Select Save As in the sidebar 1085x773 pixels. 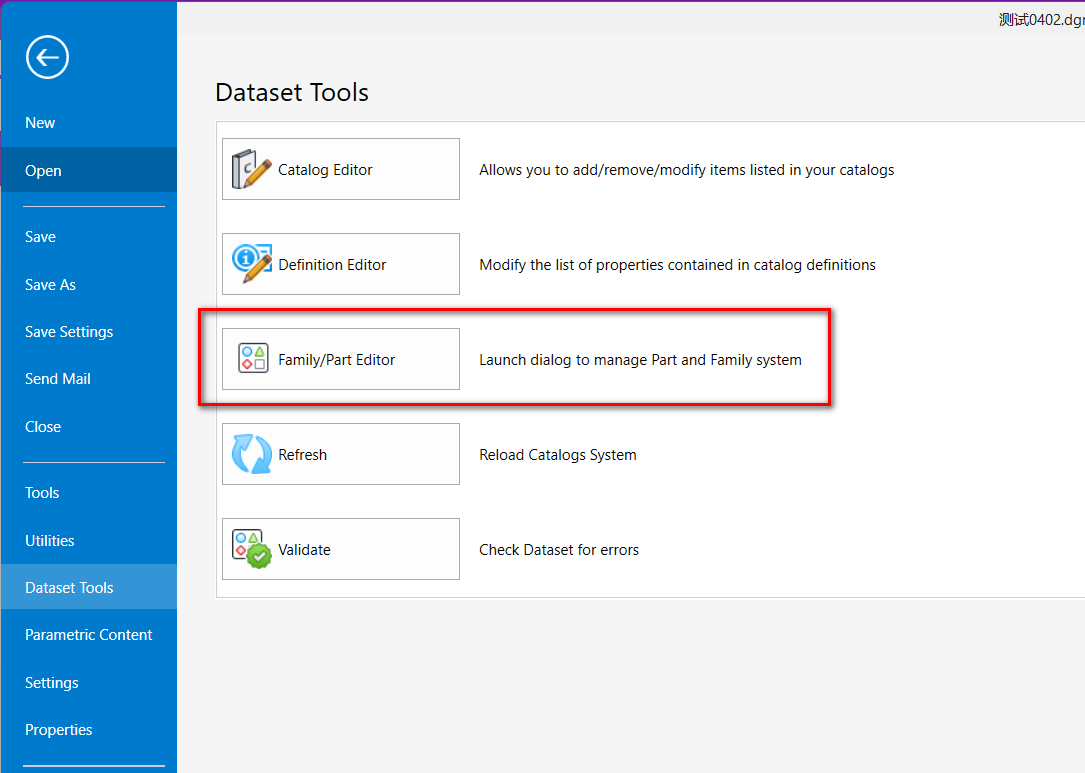(x=50, y=285)
